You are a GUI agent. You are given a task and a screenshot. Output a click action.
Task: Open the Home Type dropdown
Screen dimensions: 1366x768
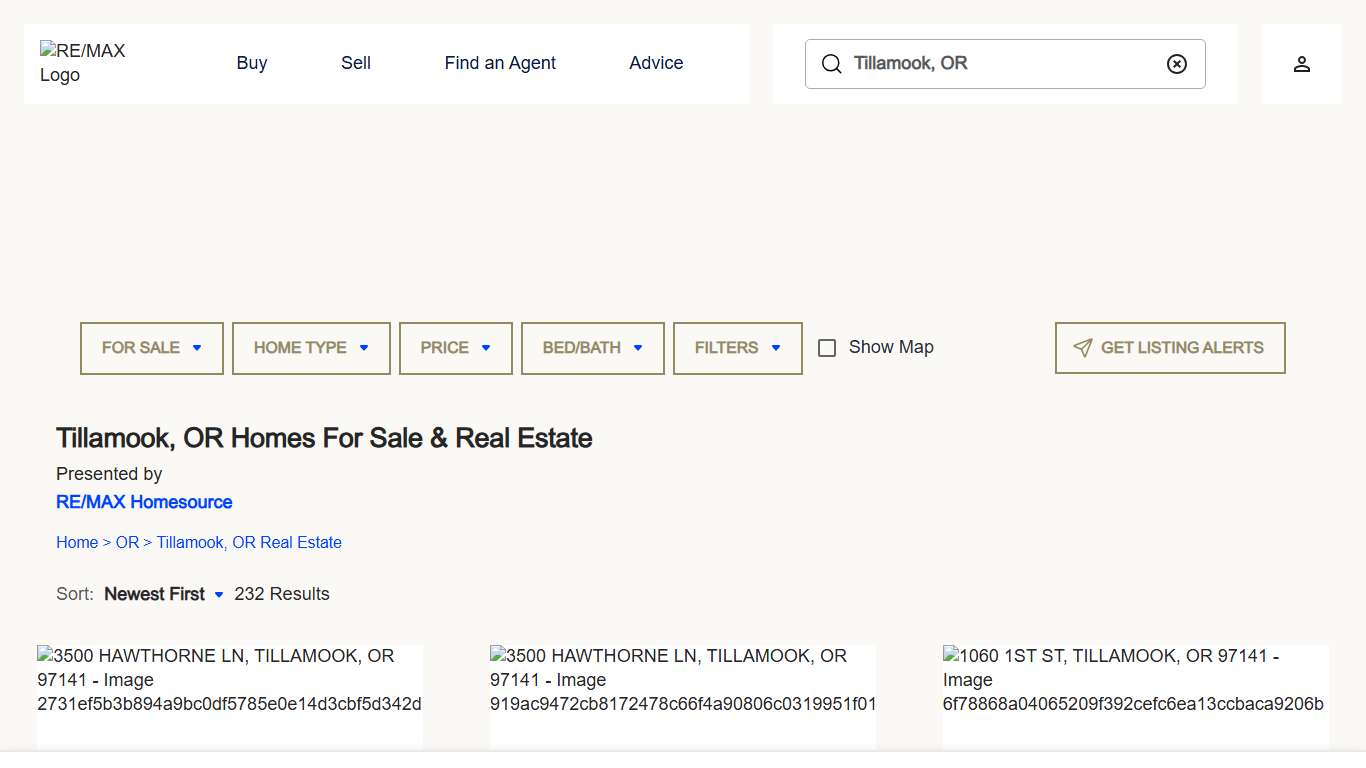coord(311,348)
